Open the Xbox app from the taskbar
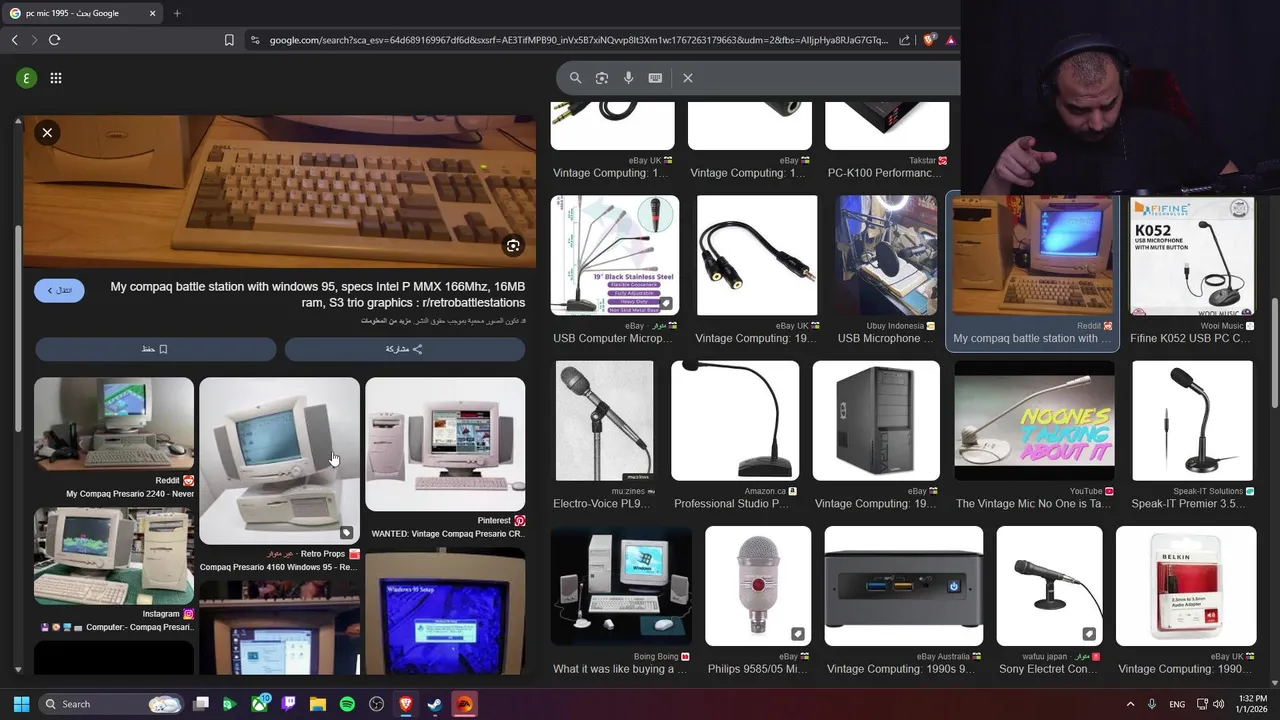 [259, 704]
